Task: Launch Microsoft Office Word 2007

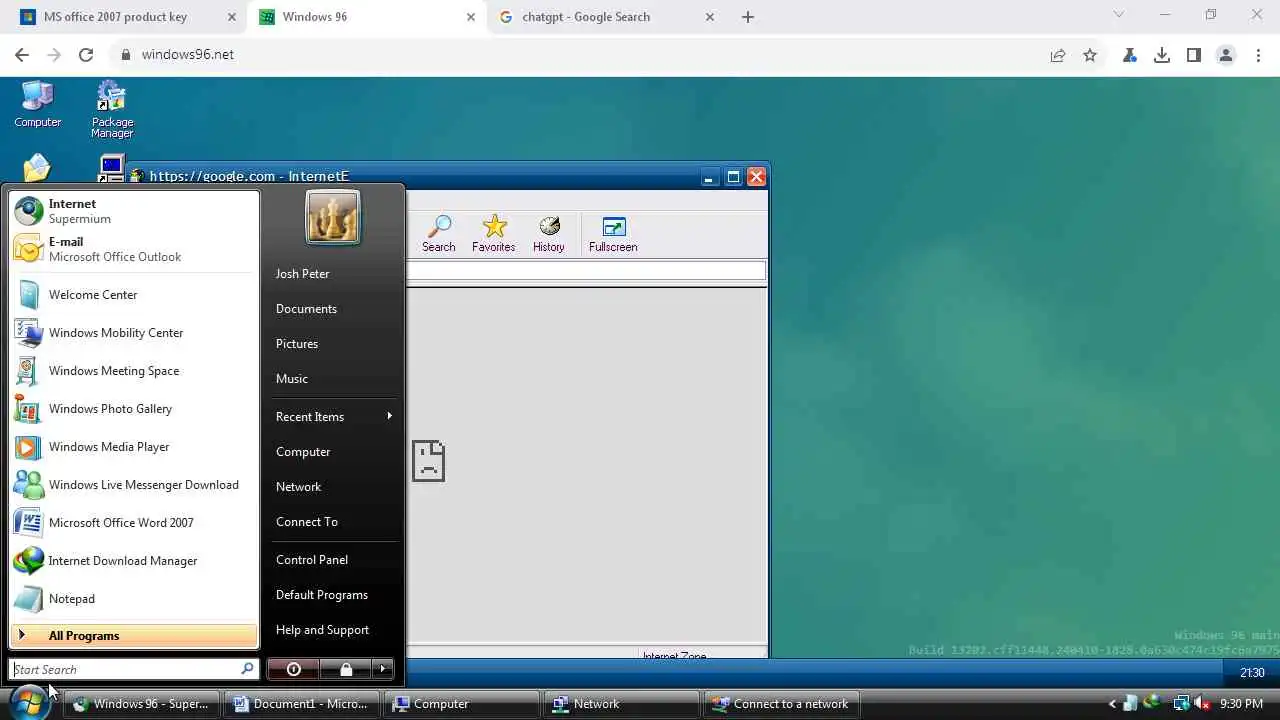Action: tap(134, 523)
